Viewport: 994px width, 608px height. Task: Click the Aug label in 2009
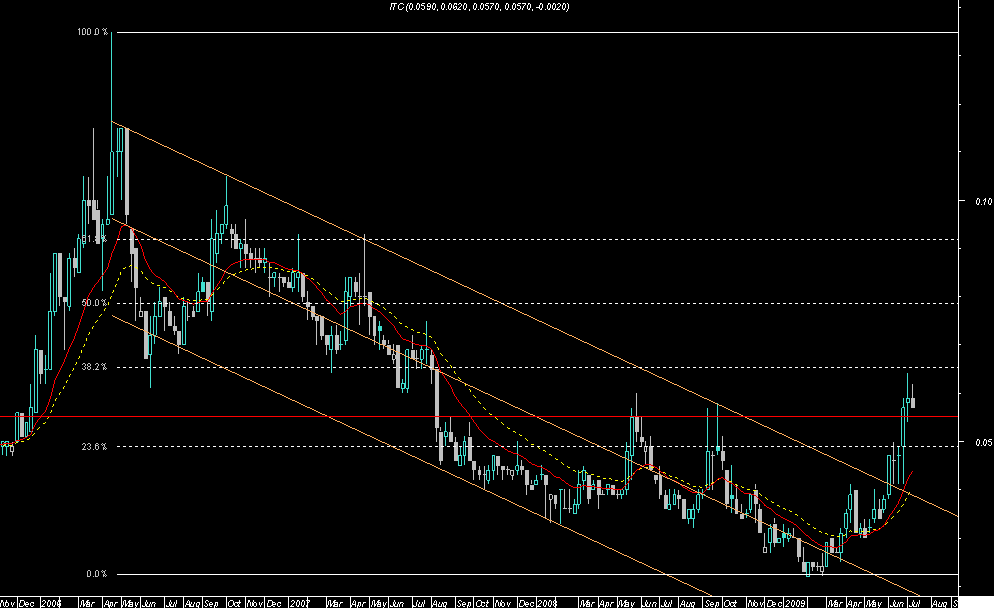[x=939, y=603]
